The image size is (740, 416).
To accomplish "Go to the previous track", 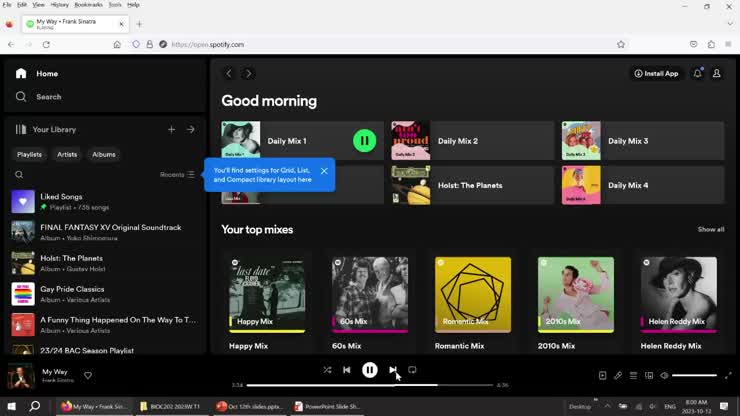I will 347,370.
